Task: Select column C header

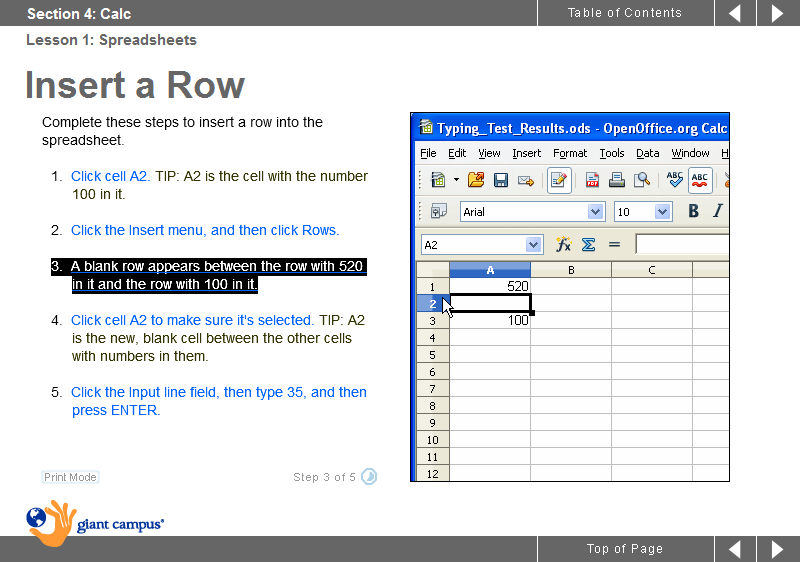Action: pyautogui.click(x=652, y=270)
